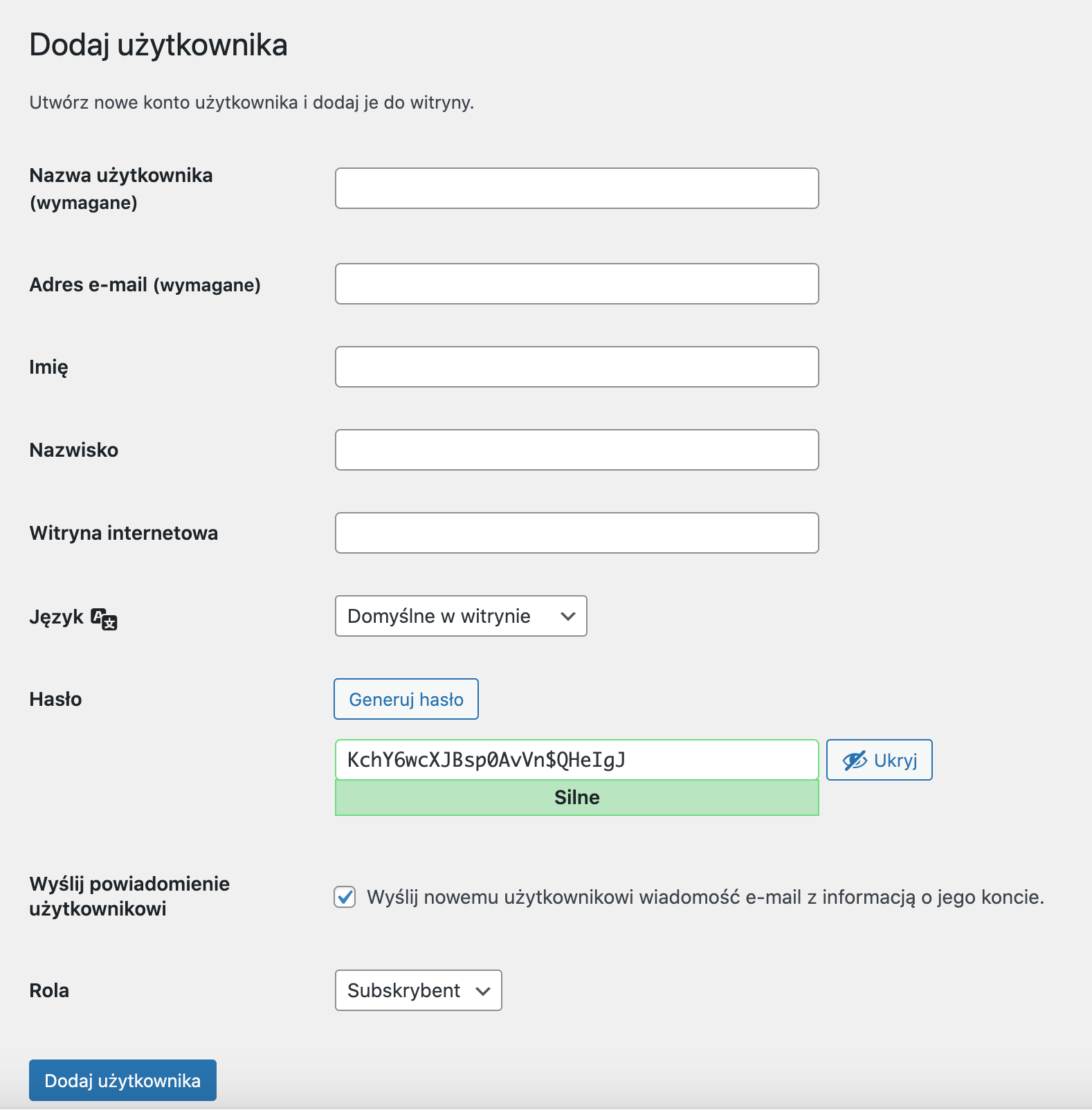Open the Język language dropdown
The width and height of the screenshot is (1092, 1110).
(x=461, y=616)
